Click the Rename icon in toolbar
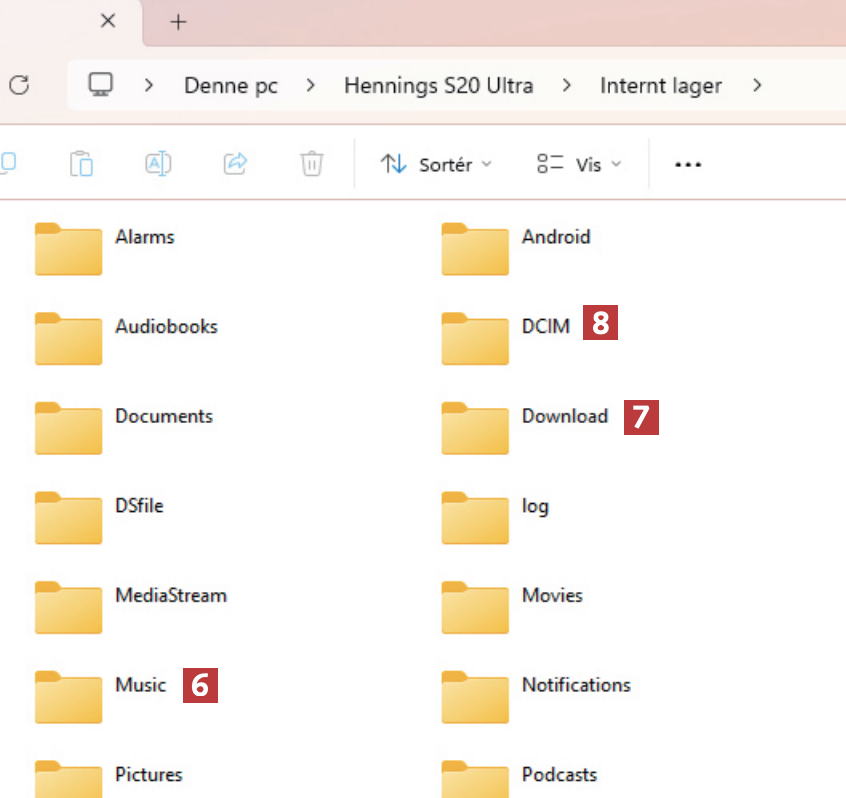Image resolution: width=846 pixels, height=798 pixels. [158, 164]
